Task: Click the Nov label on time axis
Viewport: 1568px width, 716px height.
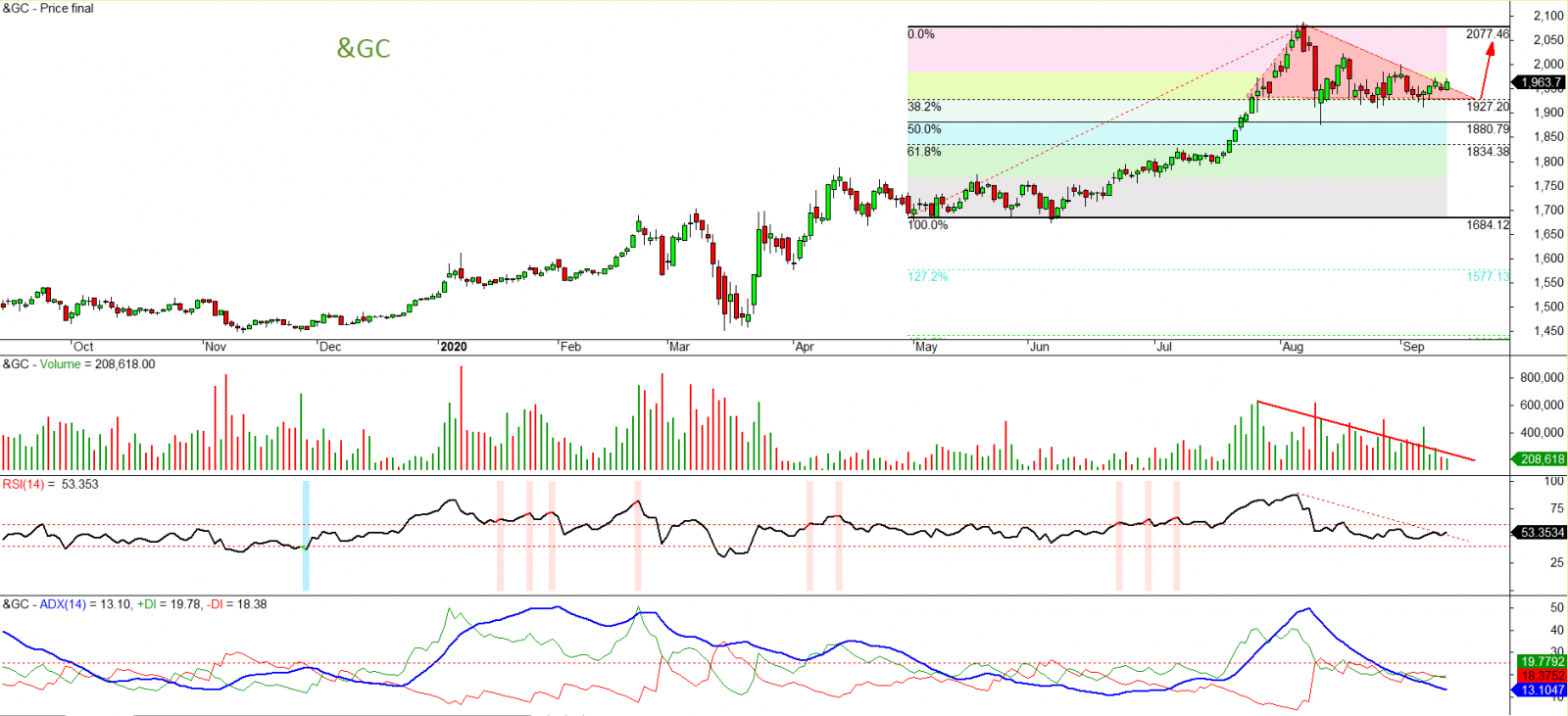Action: 216,347
